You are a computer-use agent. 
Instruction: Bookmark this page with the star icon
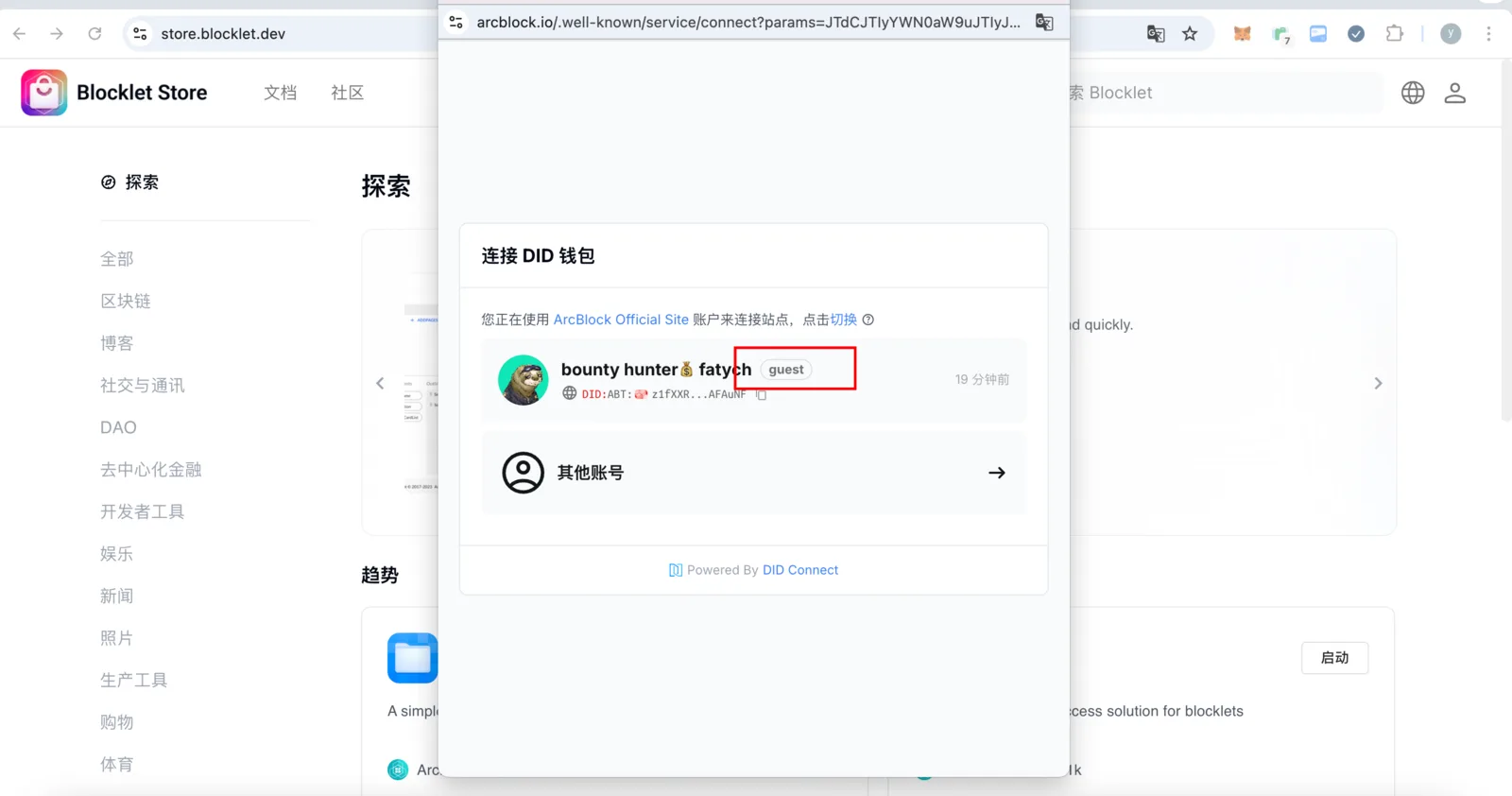click(x=1190, y=34)
